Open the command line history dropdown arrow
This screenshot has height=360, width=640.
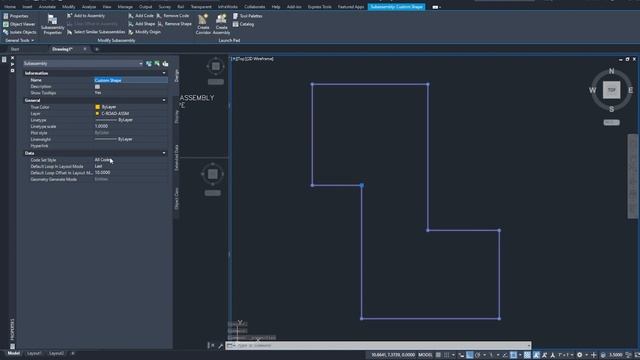click(x=529, y=346)
